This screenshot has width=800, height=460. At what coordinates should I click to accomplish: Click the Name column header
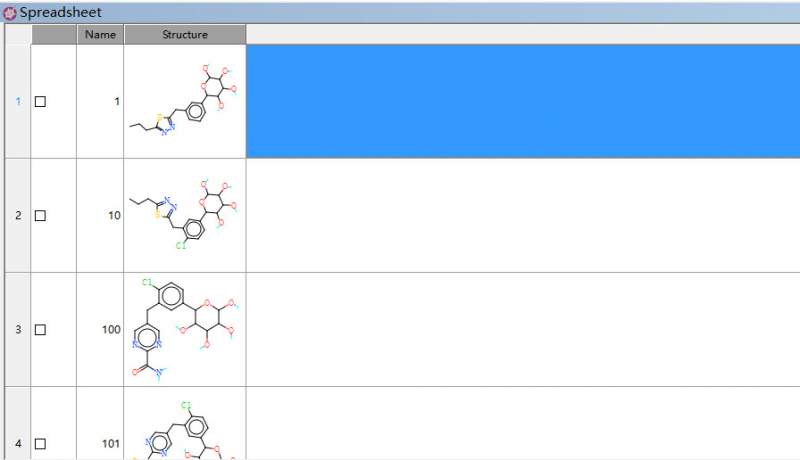(100, 35)
